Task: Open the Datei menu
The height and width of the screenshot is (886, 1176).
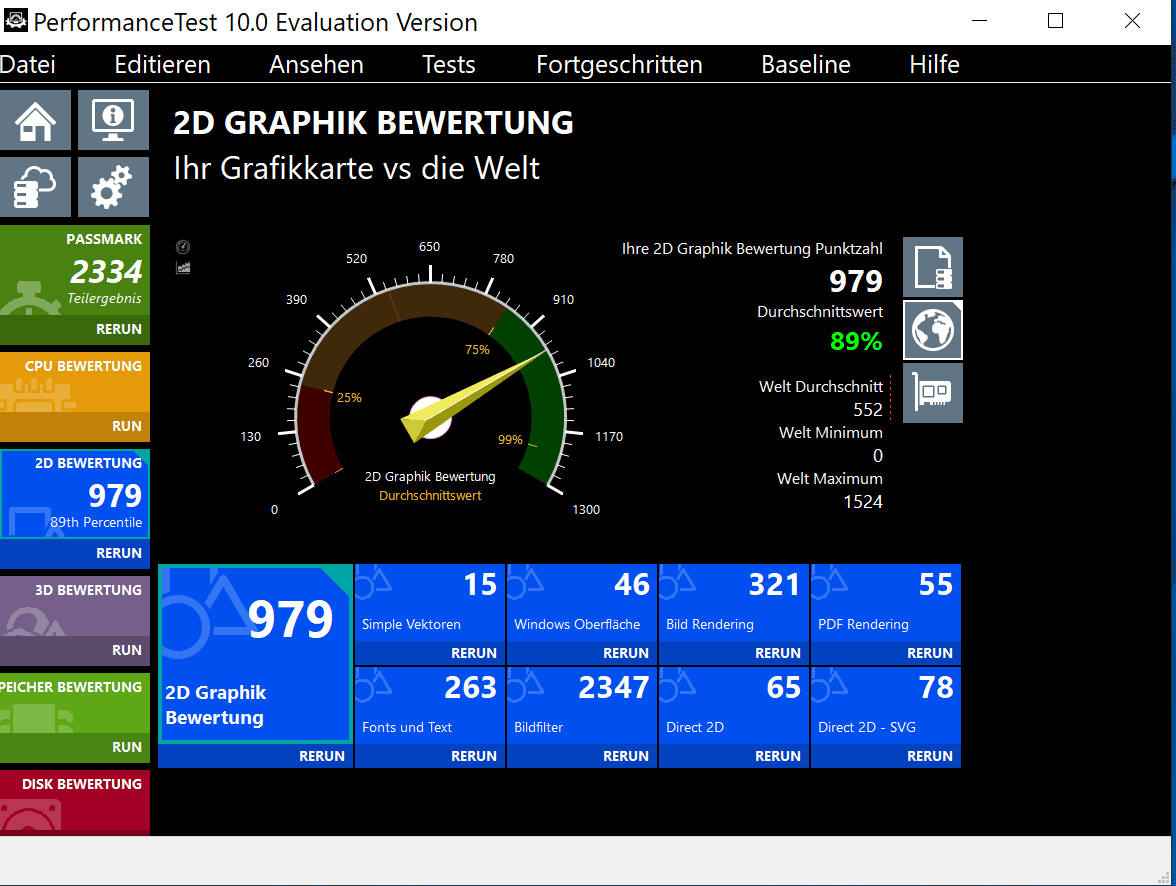Action: 28,65
